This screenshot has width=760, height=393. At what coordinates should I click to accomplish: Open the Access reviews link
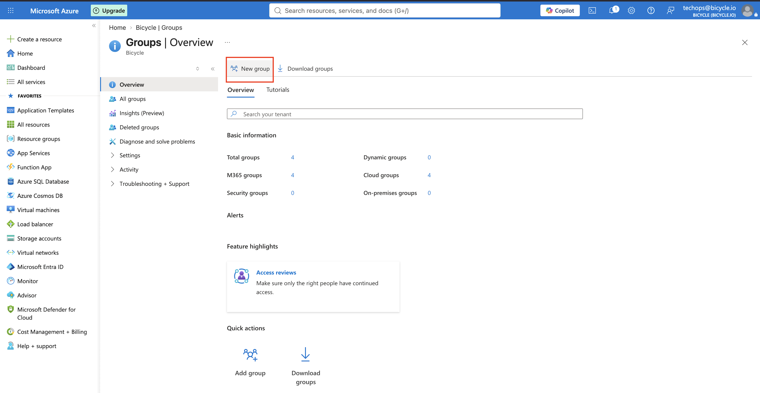(x=276, y=272)
